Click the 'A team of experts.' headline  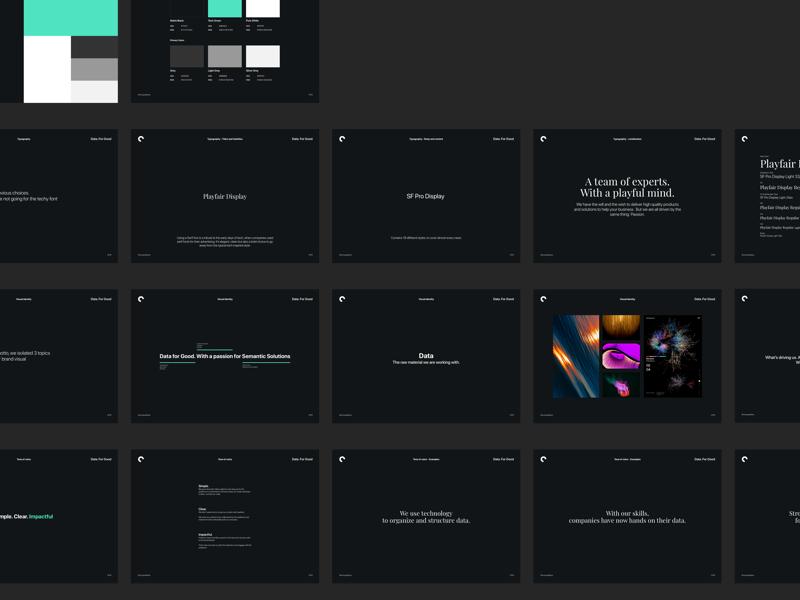(627, 182)
